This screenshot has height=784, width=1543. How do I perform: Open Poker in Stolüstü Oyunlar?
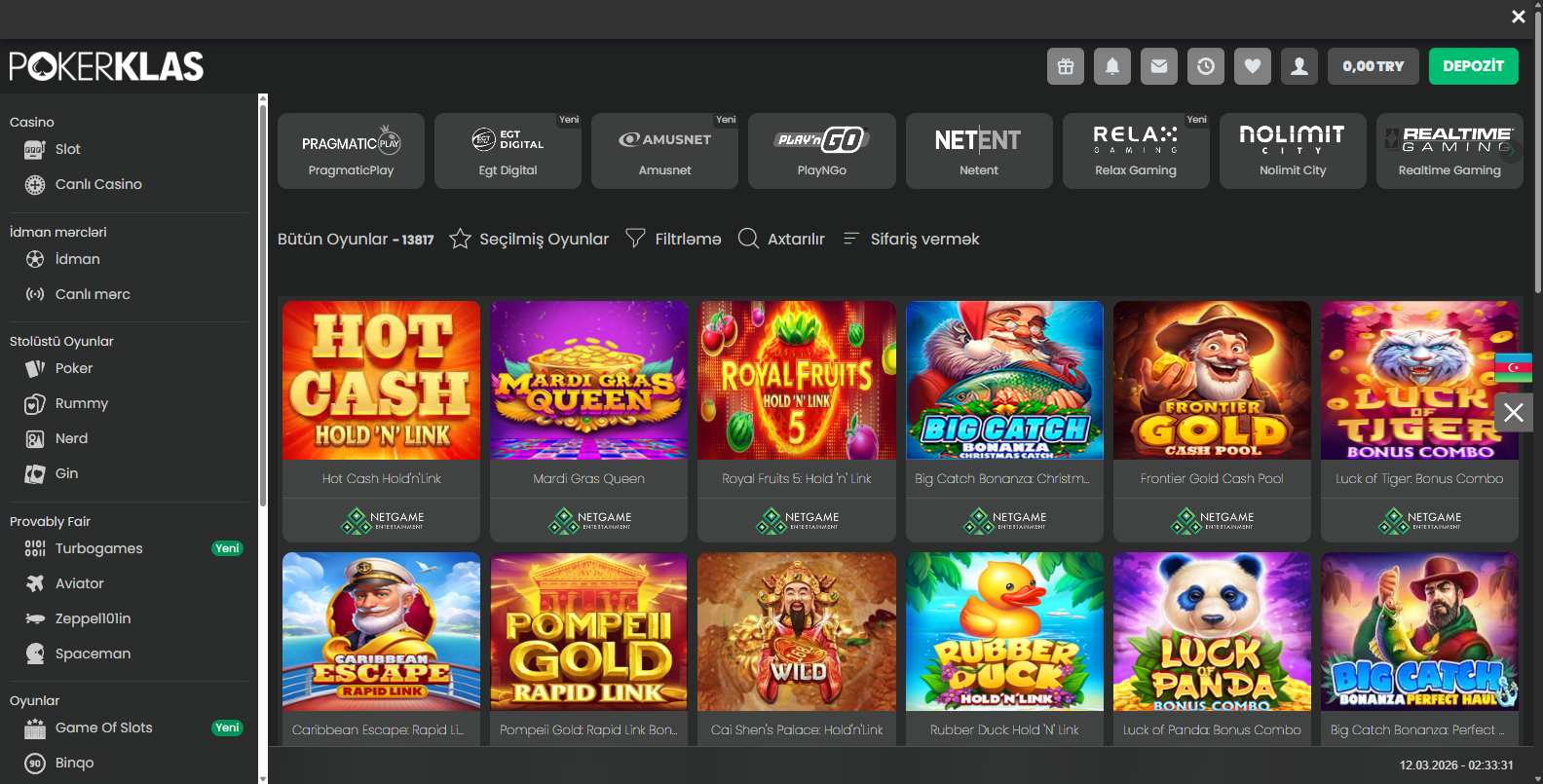point(74,368)
